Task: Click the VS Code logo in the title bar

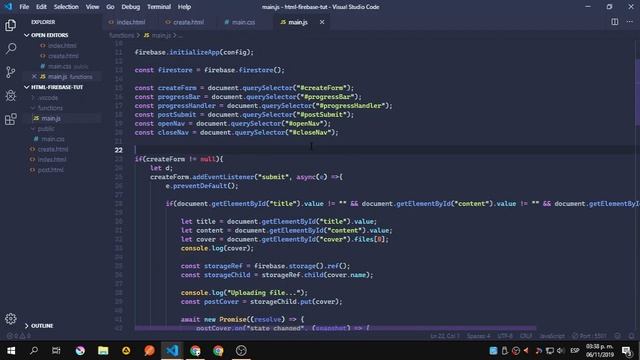Action: coord(8,7)
